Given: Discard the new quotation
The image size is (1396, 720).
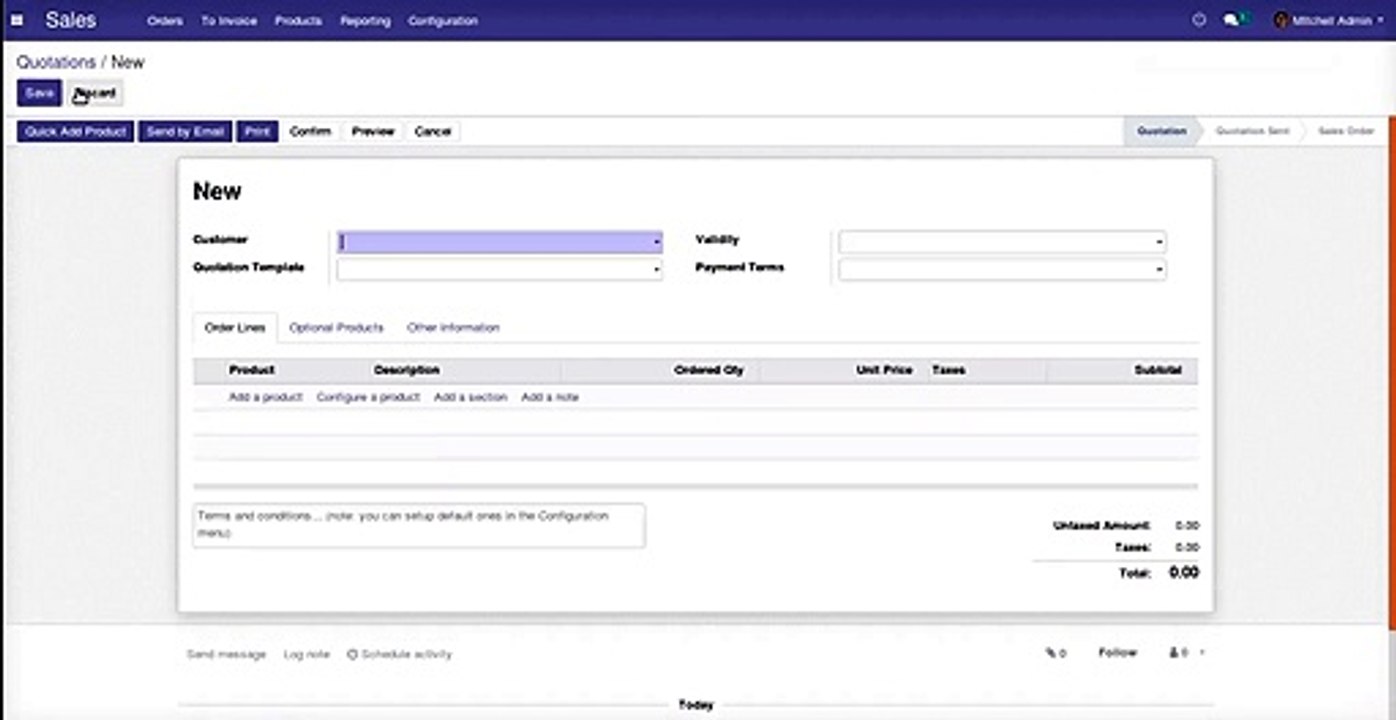Looking at the screenshot, I should coord(95,93).
